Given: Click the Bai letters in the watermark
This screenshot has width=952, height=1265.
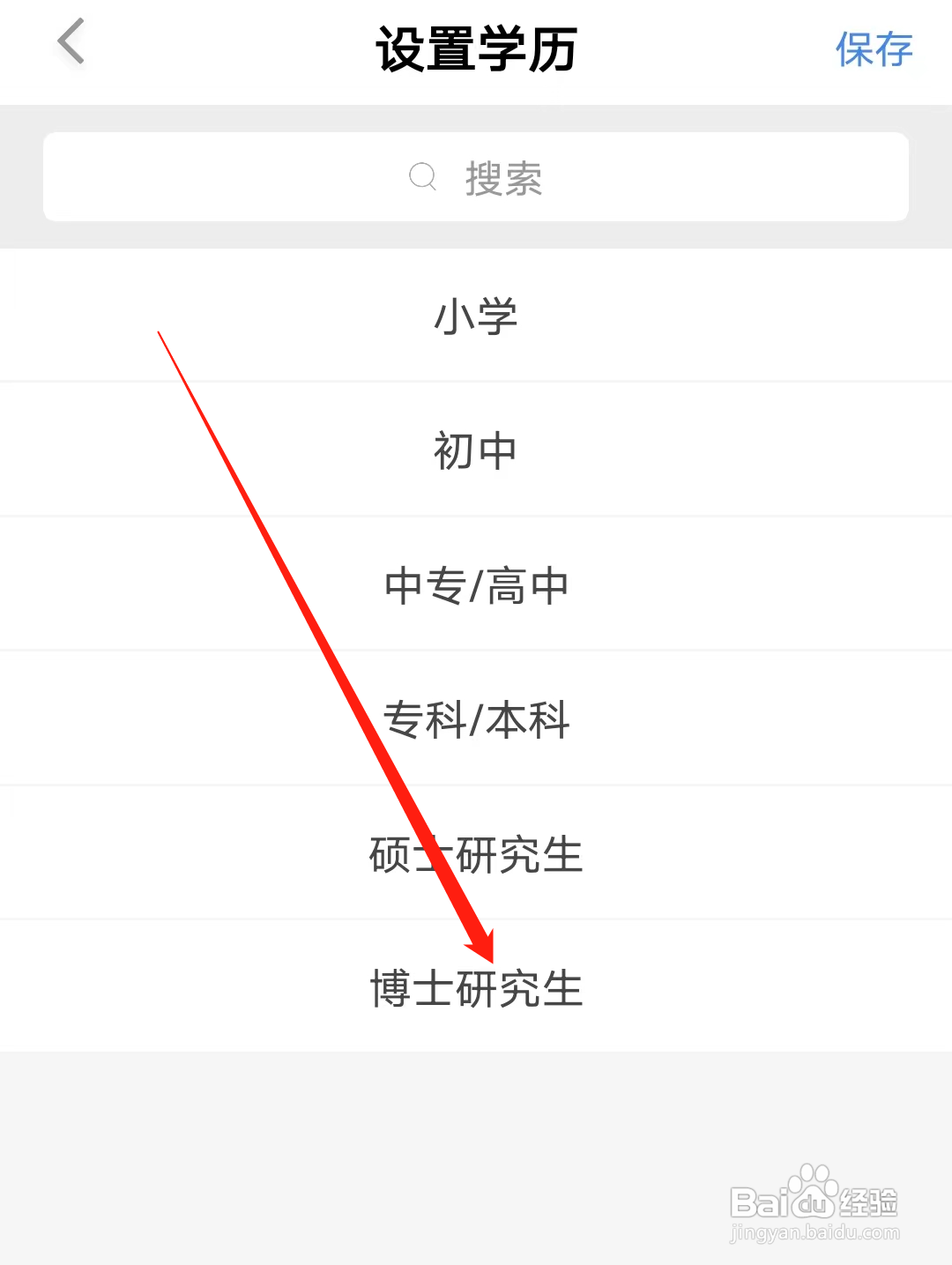Looking at the screenshot, I should coord(760,1202).
